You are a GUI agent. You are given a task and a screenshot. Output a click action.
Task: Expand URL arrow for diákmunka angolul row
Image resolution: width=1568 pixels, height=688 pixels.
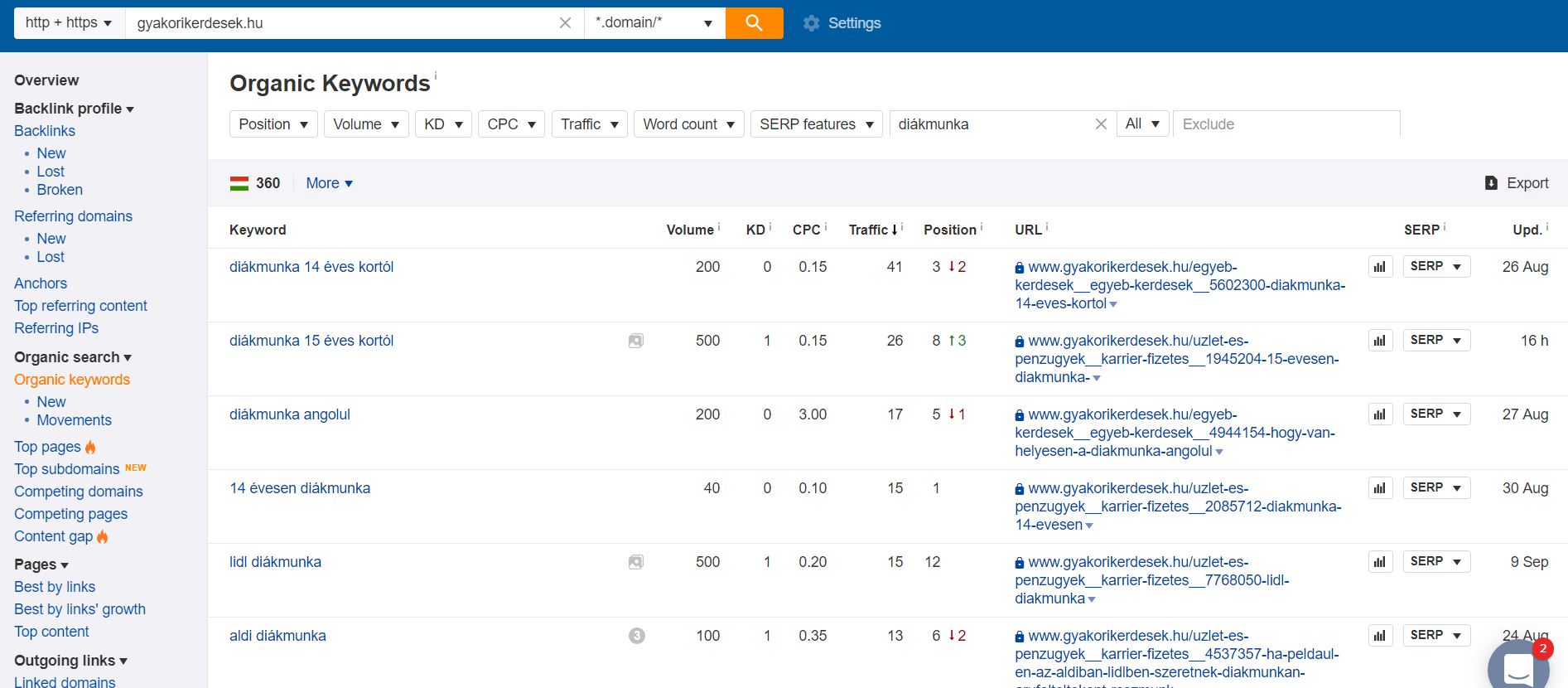[x=1219, y=452]
